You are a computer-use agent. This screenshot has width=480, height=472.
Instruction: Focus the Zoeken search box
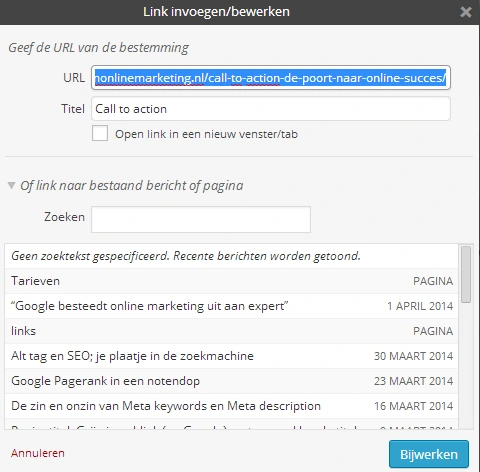point(201,219)
